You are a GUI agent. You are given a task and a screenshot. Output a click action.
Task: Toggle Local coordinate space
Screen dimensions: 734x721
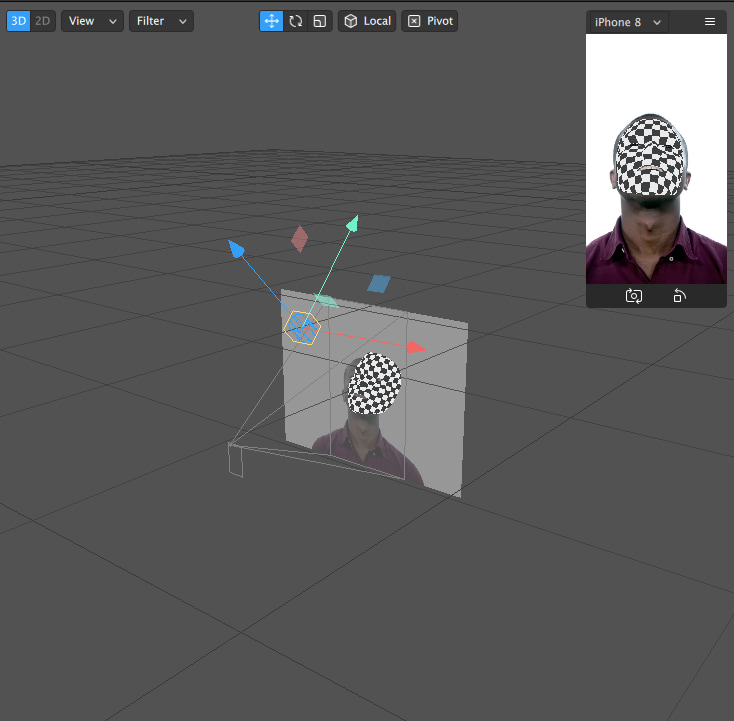click(x=367, y=21)
